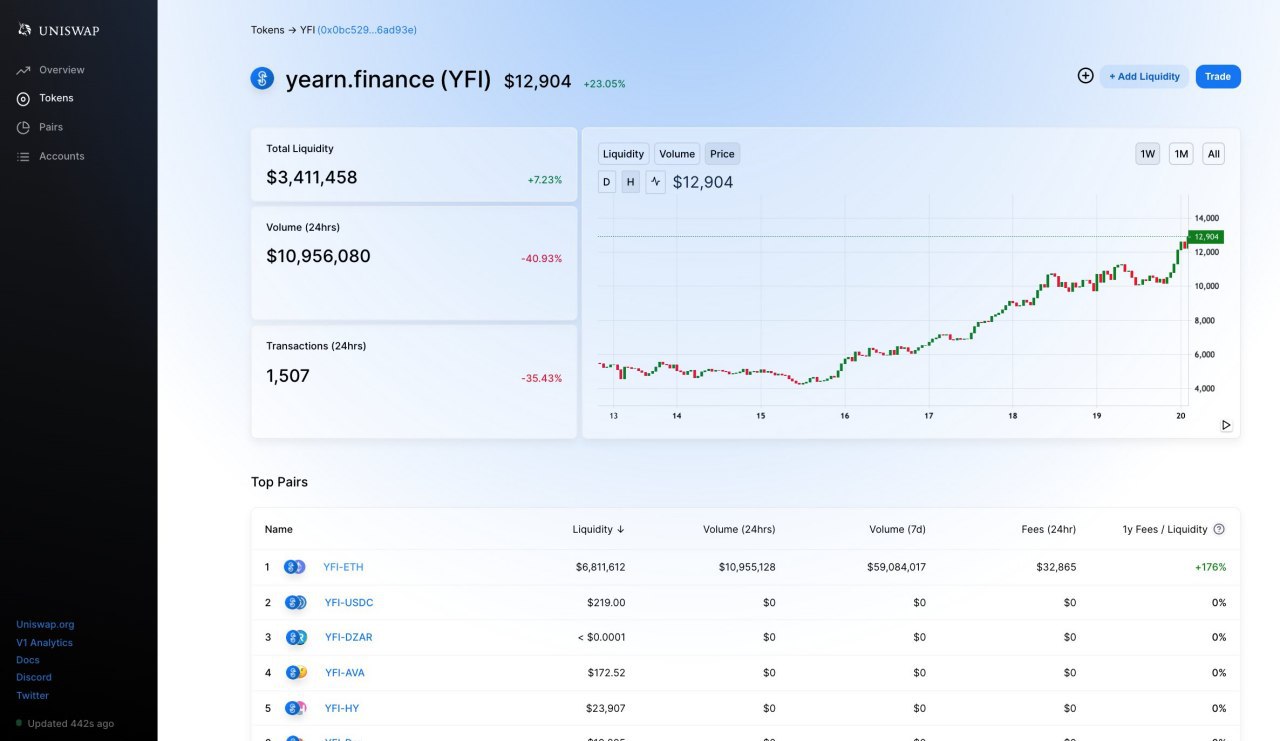The width and height of the screenshot is (1280, 741).
Task: Click the green 12,904 price axis label
Action: (1206, 237)
